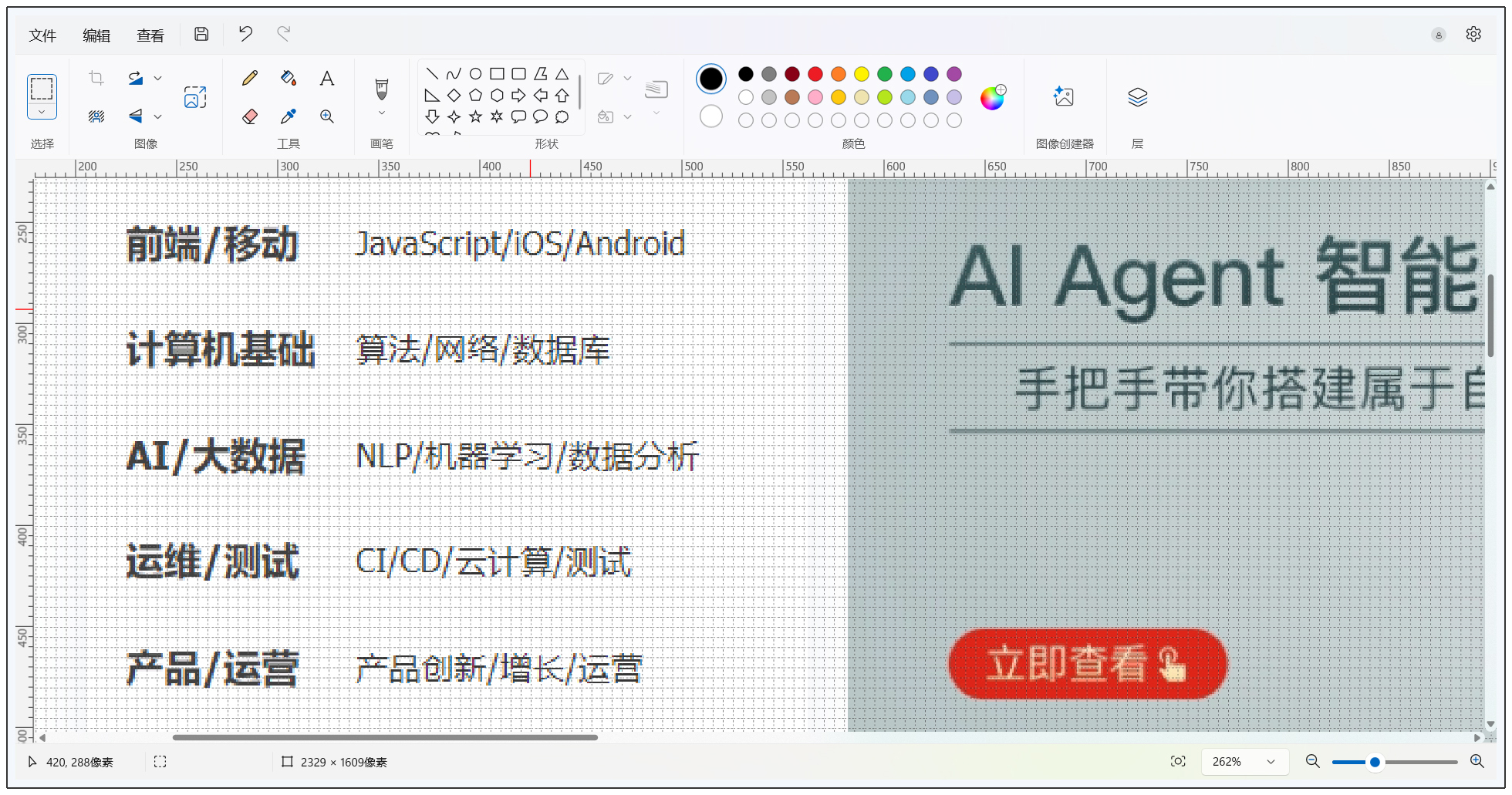
Task: Select the rectangular selection tool
Action: point(42,88)
